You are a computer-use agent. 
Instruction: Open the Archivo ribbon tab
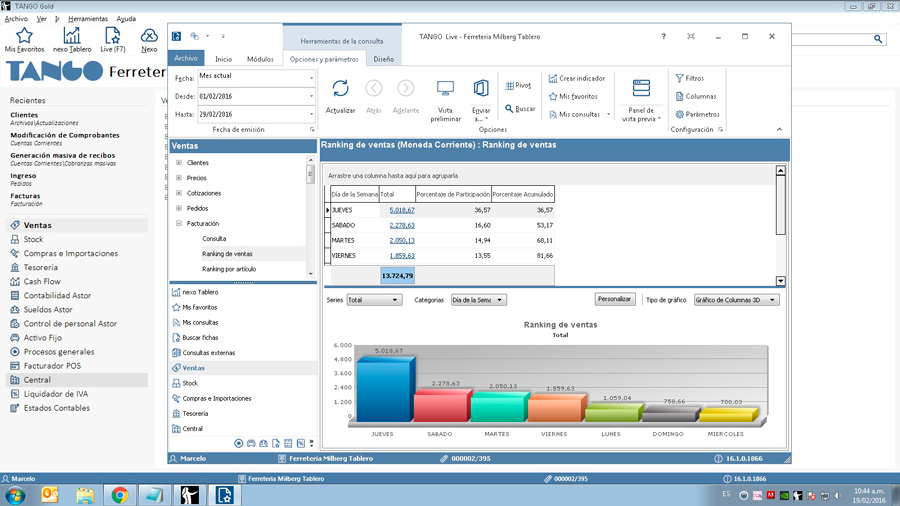click(186, 58)
